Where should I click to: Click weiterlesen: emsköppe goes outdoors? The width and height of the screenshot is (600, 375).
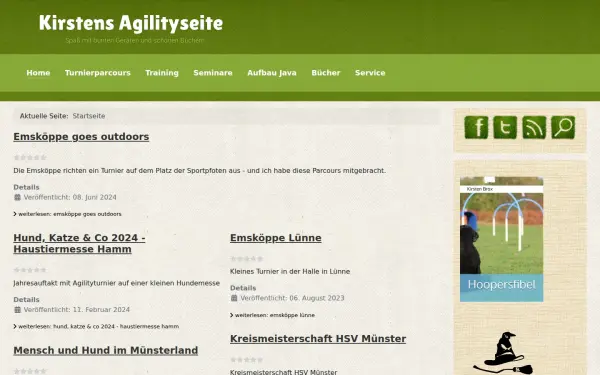pyautogui.click(x=68, y=214)
